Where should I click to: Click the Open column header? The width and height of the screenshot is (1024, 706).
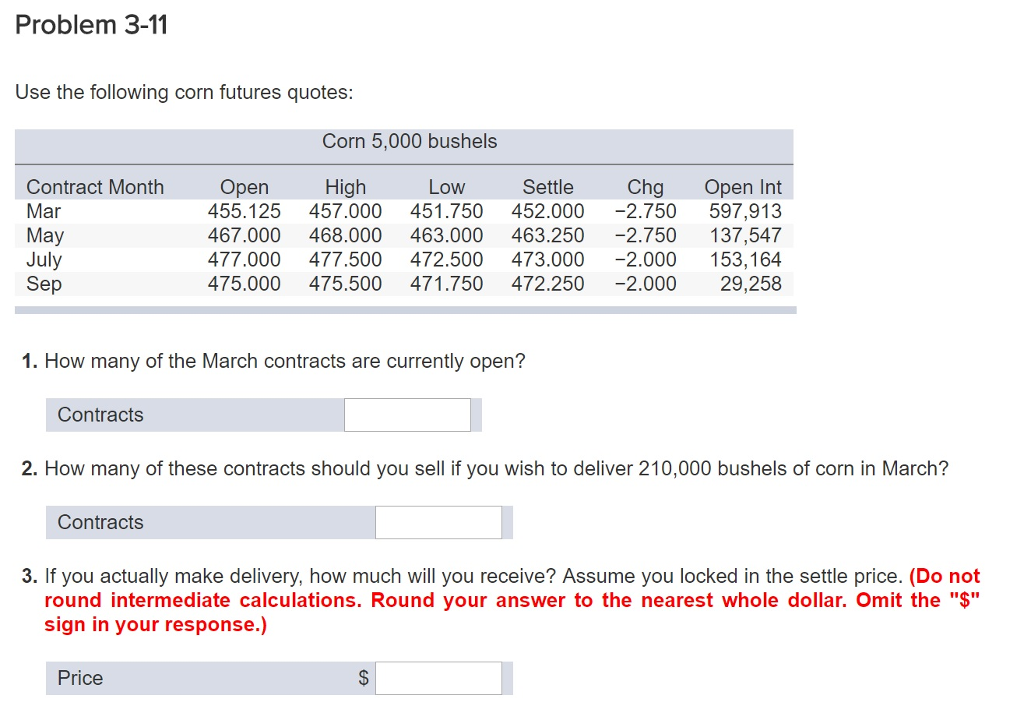click(x=245, y=186)
